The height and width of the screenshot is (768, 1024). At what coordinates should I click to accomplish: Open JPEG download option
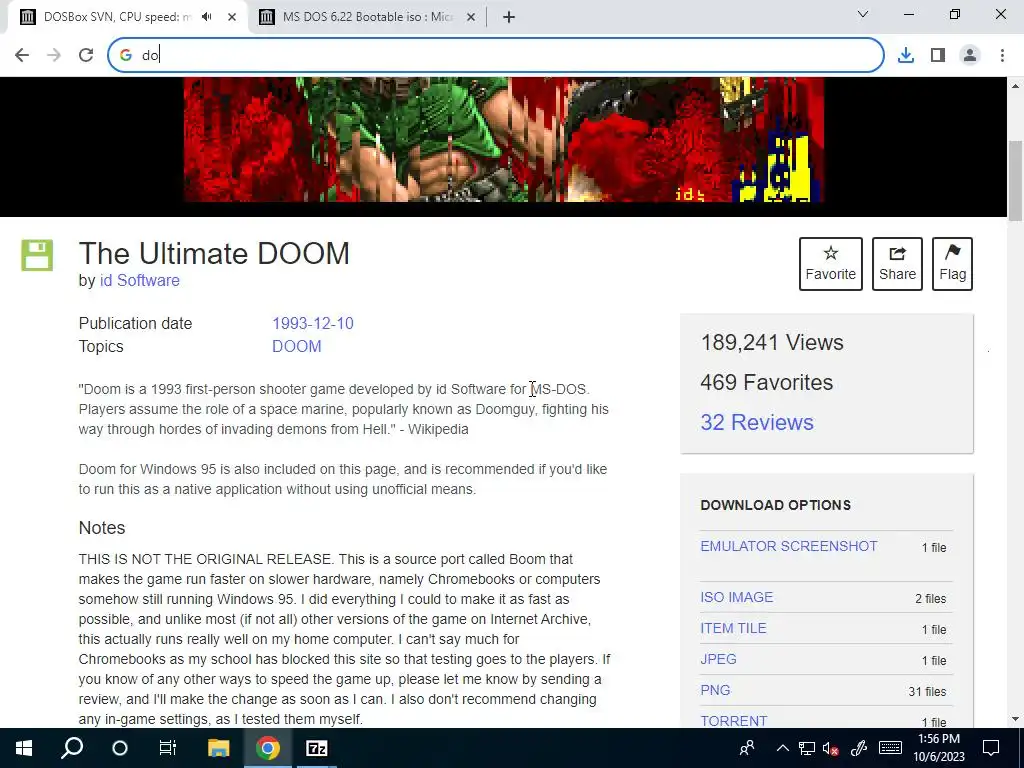[718, 659]
